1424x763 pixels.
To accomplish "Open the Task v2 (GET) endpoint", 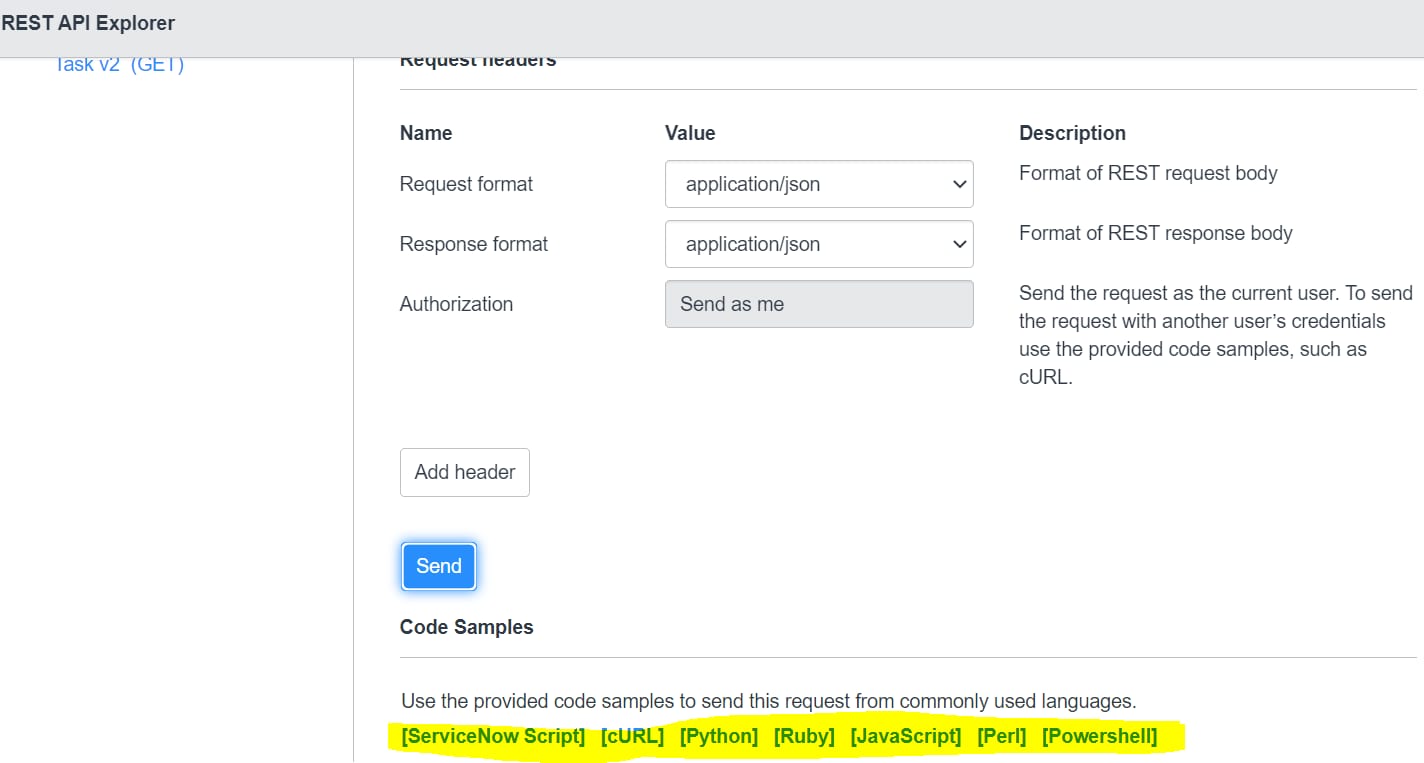I will (119, 63).
